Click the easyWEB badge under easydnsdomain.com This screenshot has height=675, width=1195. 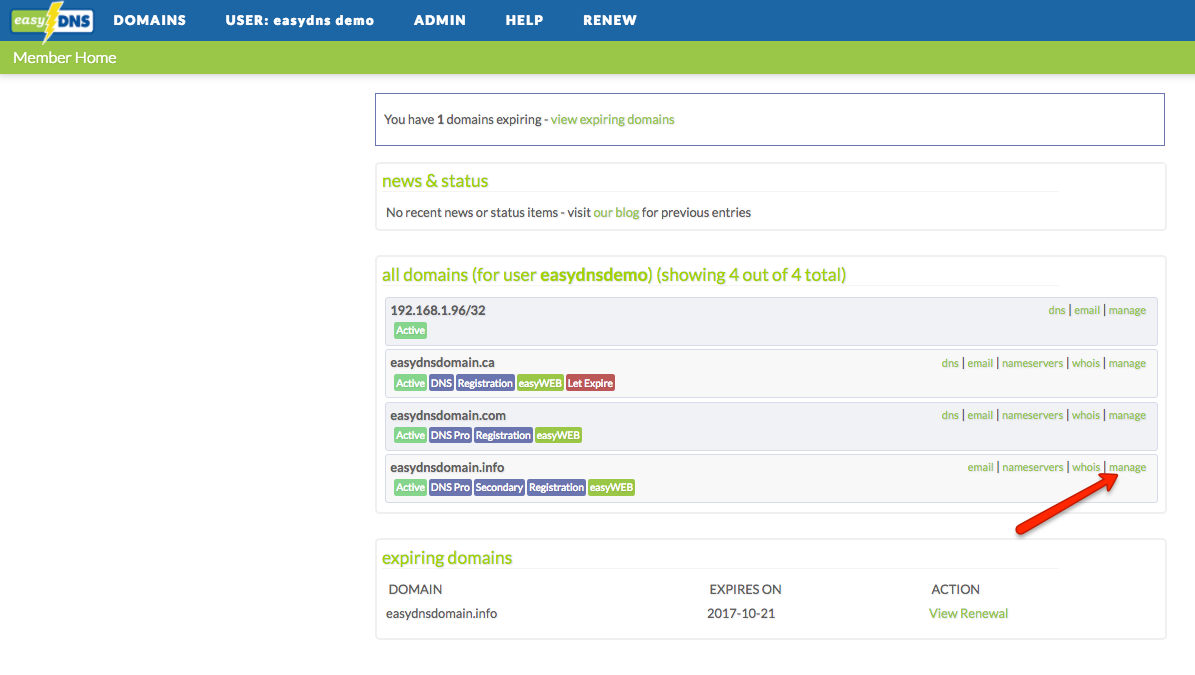[559, 436]
